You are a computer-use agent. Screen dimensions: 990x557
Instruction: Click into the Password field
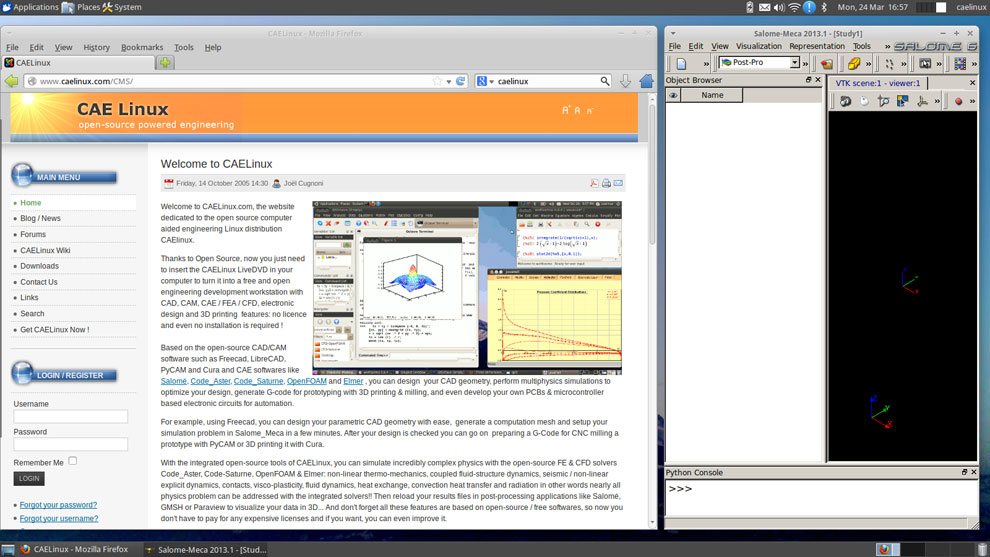click(71, 444)
